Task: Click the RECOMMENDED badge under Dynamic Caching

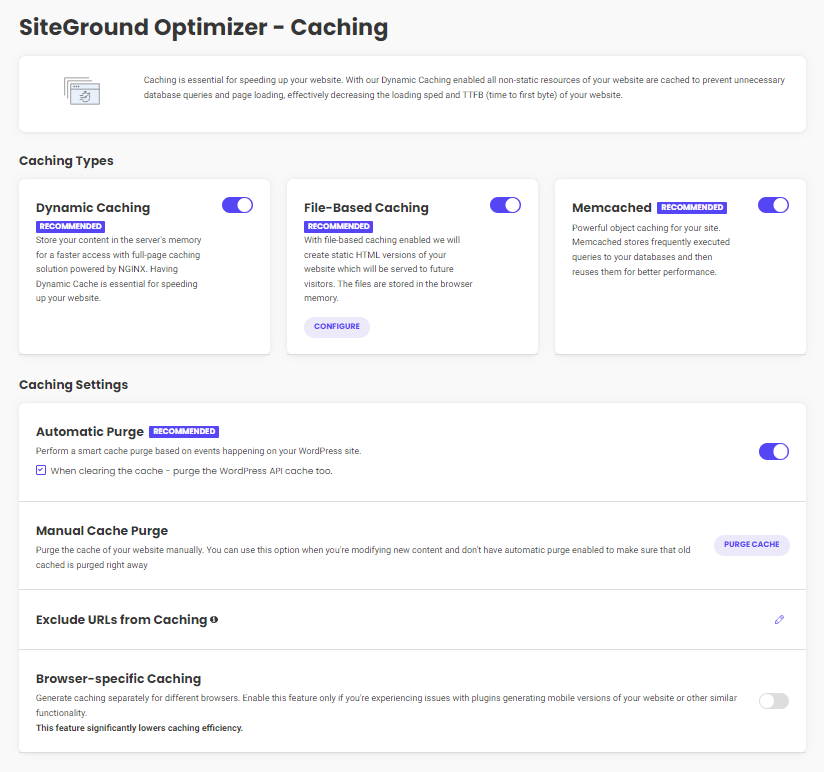Action: click(x=70, y=226)
